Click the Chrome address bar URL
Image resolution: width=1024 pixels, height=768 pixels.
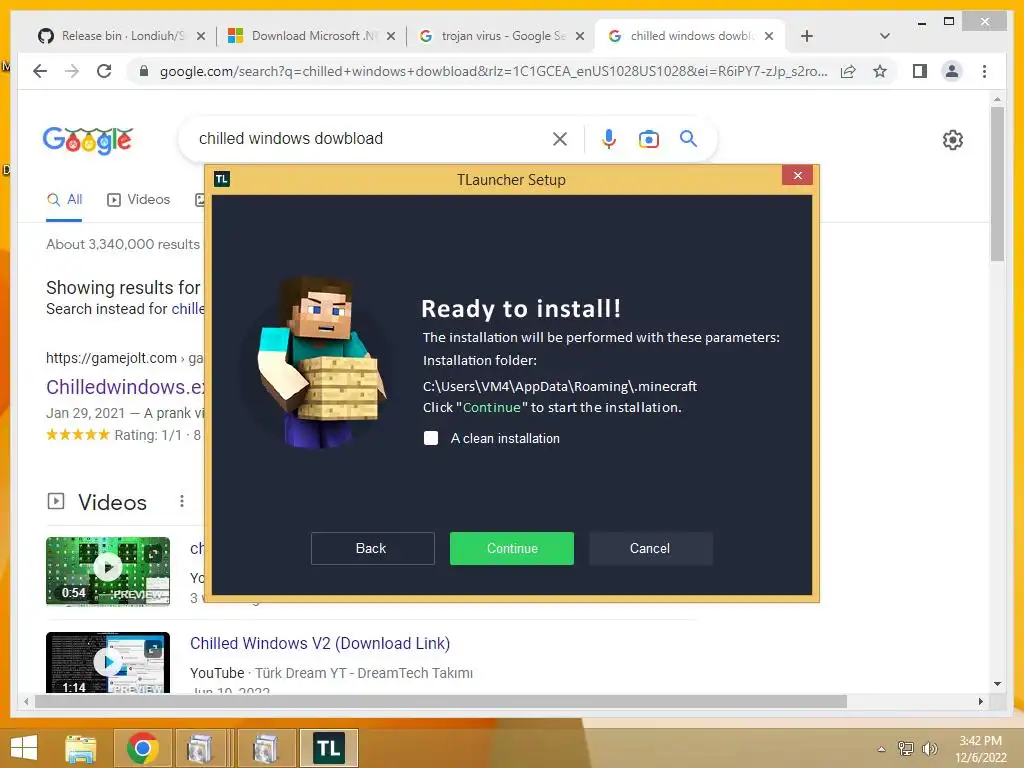tap(493, 71)
